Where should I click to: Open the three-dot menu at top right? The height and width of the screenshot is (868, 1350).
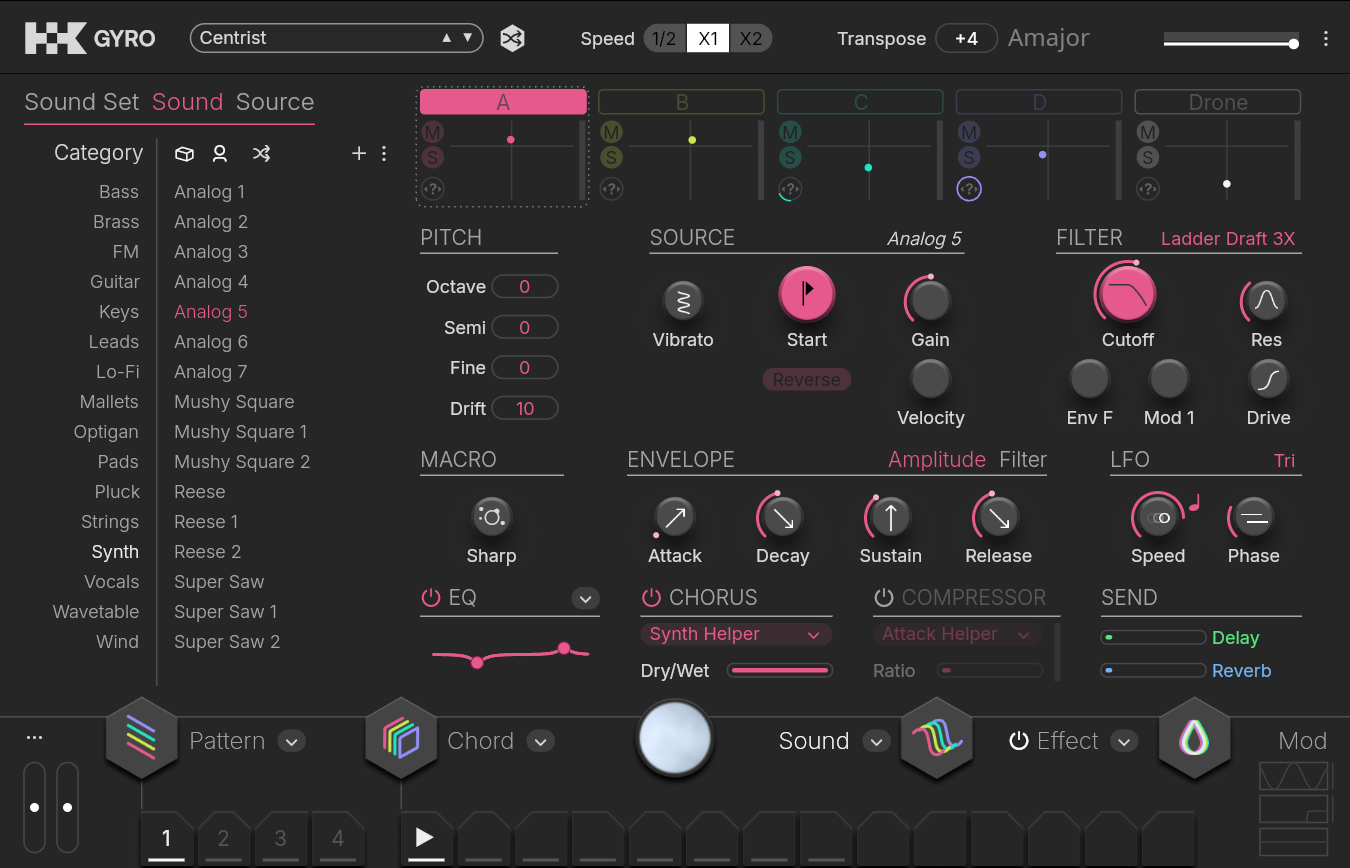tap(1326, 39)
